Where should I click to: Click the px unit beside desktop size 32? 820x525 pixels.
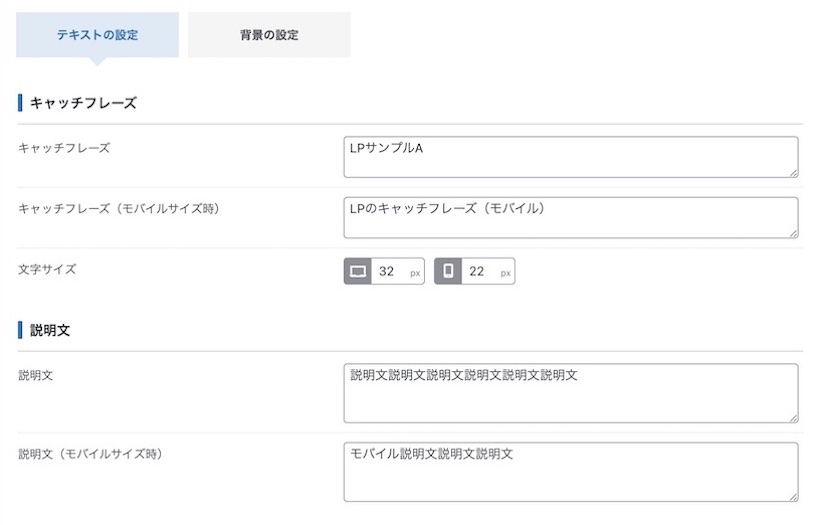(x=415, y=273)
